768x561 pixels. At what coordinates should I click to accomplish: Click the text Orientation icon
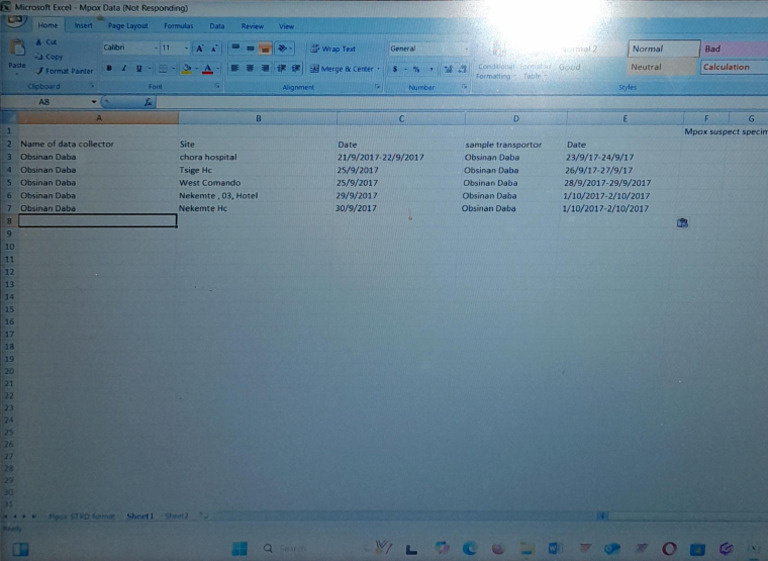[x=284, y=48]
